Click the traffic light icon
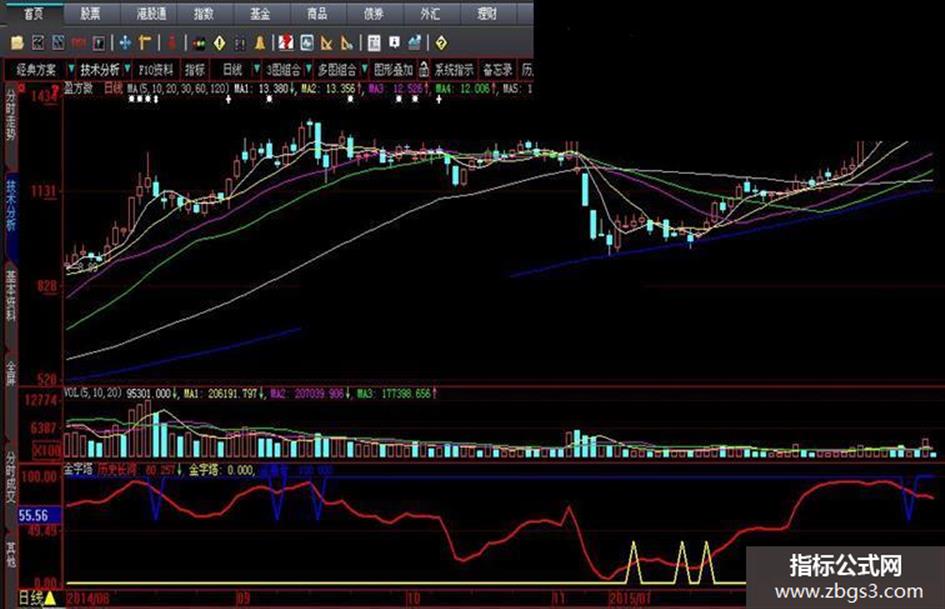945x609 pixels. (x=199, y=43)
